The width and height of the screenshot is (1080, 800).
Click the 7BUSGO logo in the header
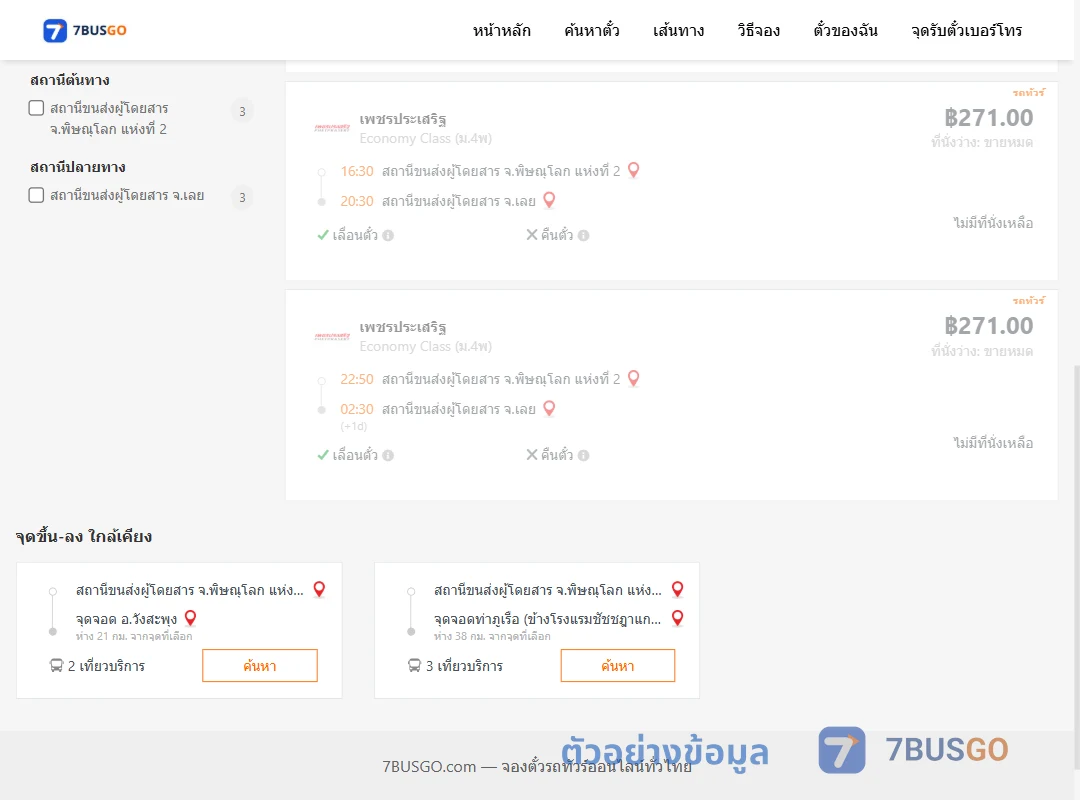[x=85, y=30]
